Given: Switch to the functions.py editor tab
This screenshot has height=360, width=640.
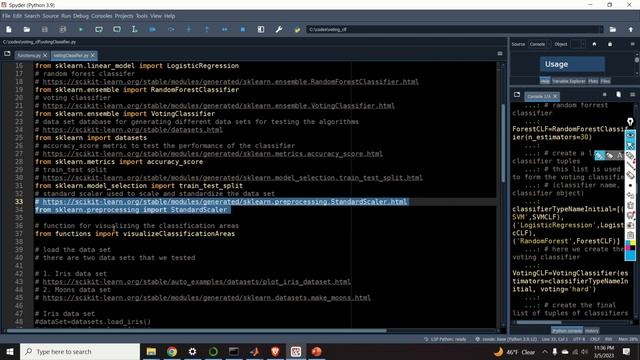Looking at the screenshot, I should [29, 55].
